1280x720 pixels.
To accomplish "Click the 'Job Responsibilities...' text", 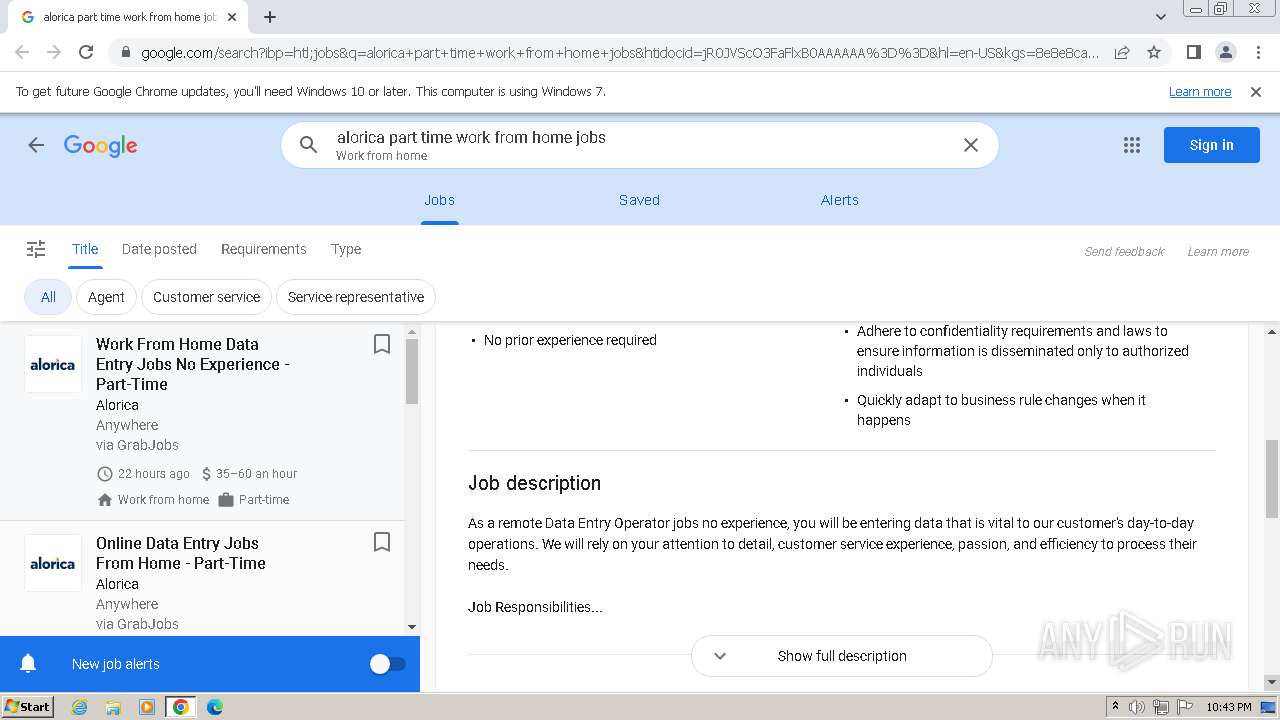I will point(535,607).
